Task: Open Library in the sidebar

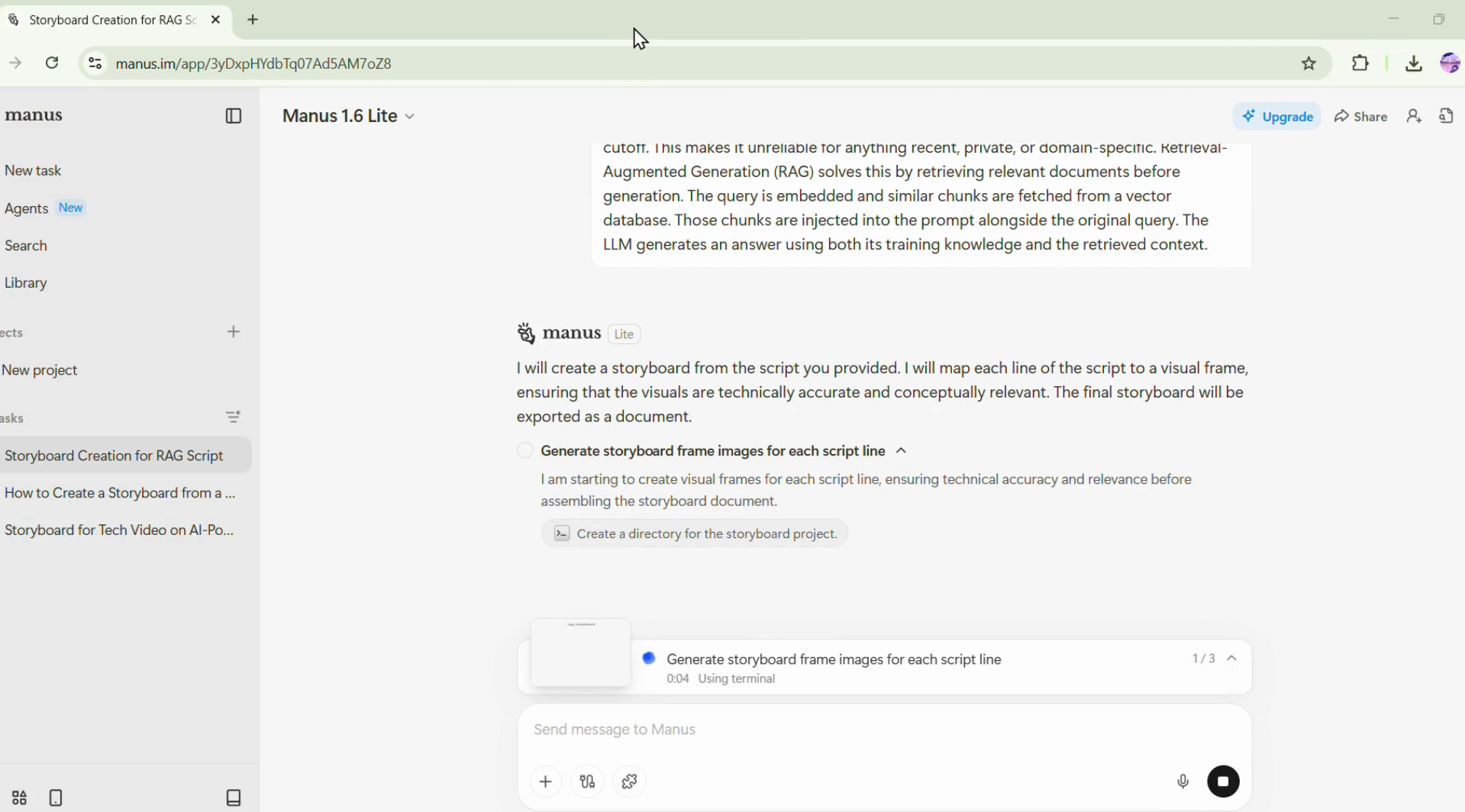Action: (x=26, y=283)
